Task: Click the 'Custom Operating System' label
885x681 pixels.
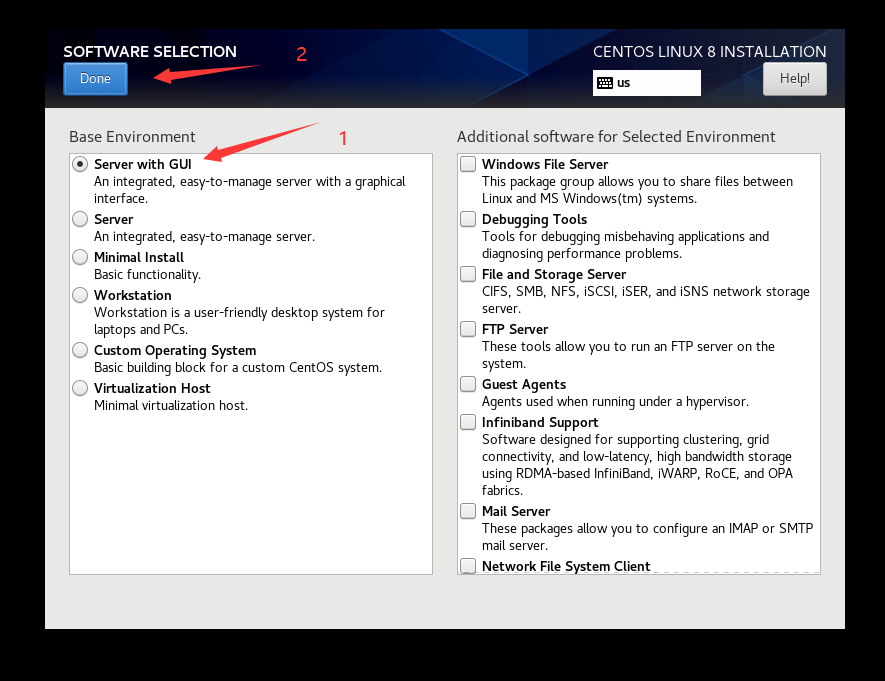Action: [175, 350]
